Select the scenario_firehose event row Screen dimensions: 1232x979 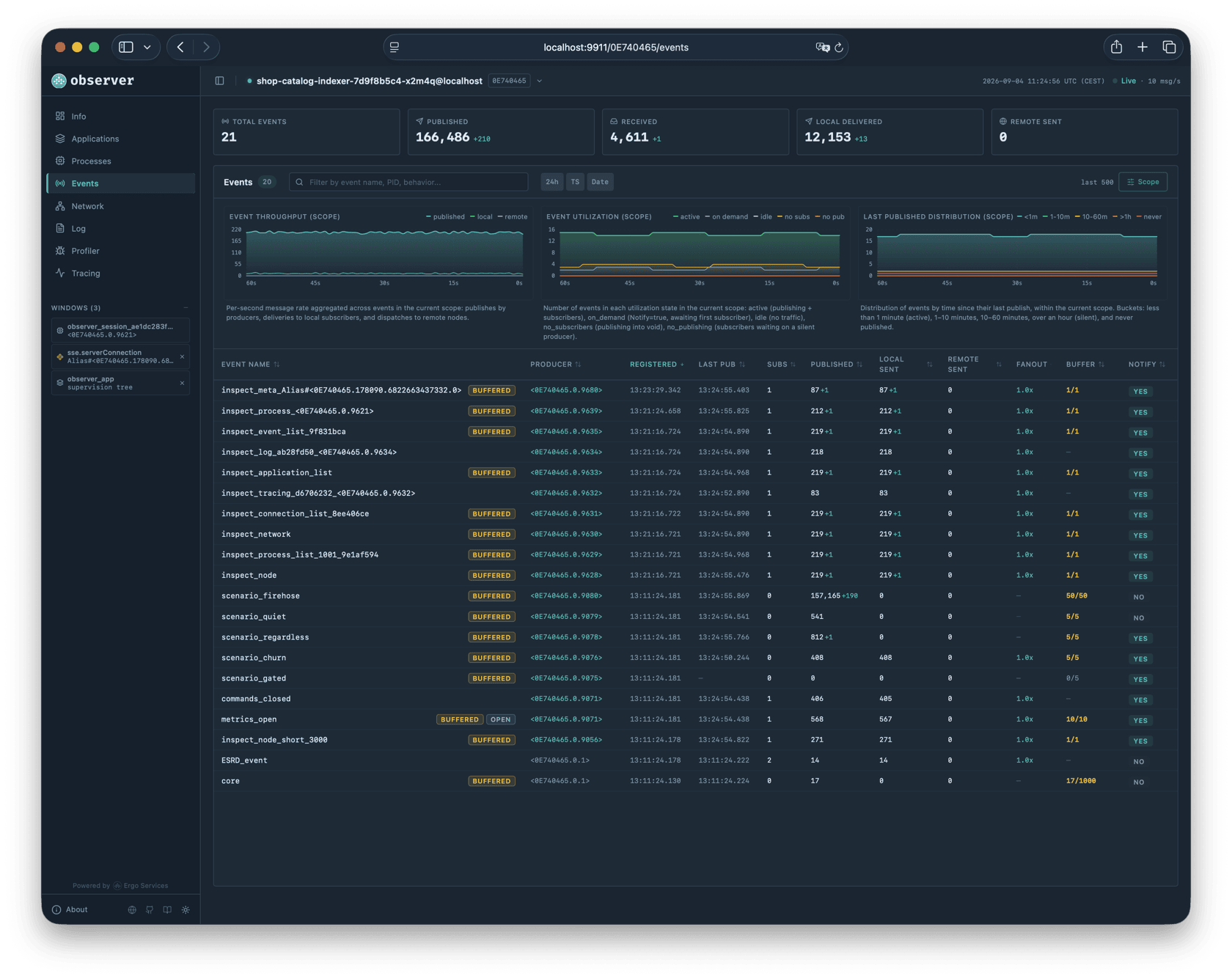pos(695,595)
